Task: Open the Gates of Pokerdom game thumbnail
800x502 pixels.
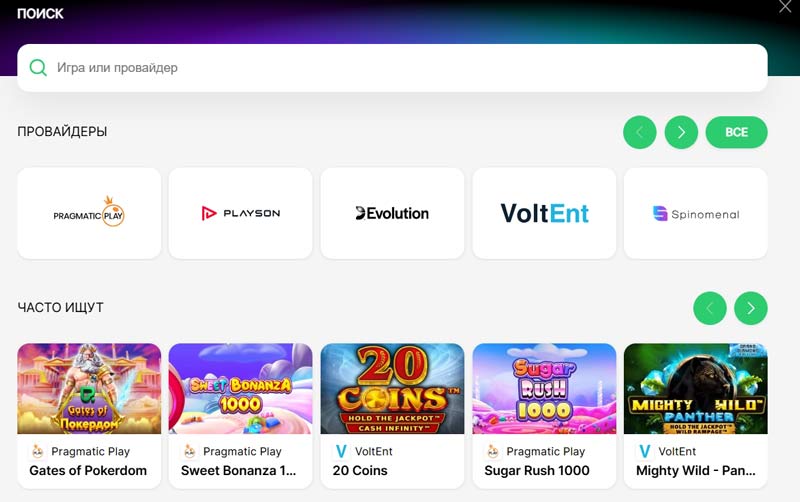Action: (89, 389)
